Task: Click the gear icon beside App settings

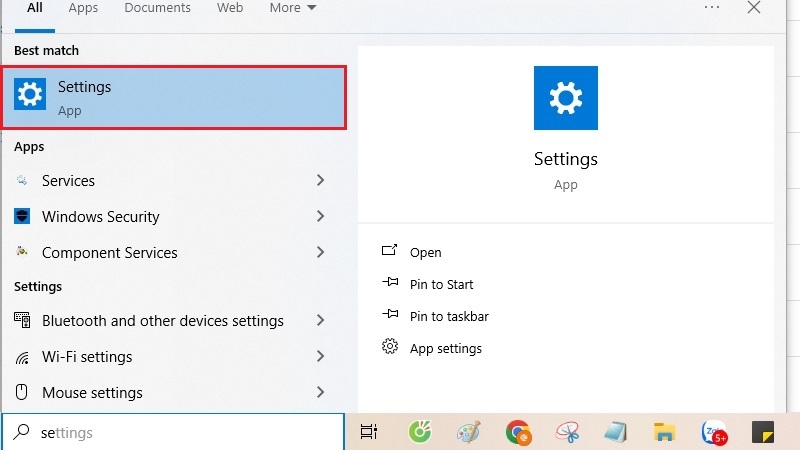Action: pos(390,346)
